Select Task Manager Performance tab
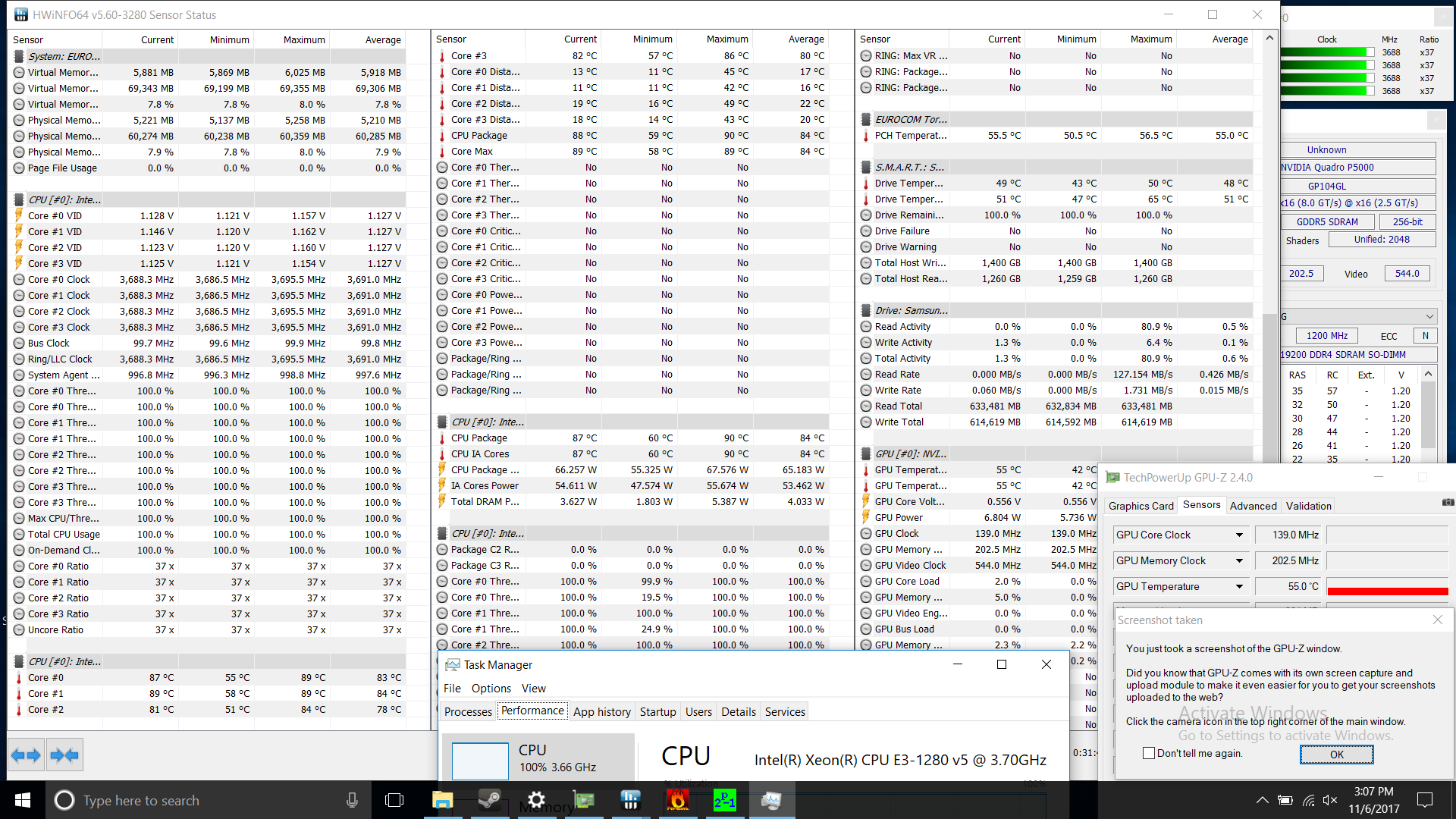The height and width of the screenshot is (819, 1456). (x=532, y=711)
